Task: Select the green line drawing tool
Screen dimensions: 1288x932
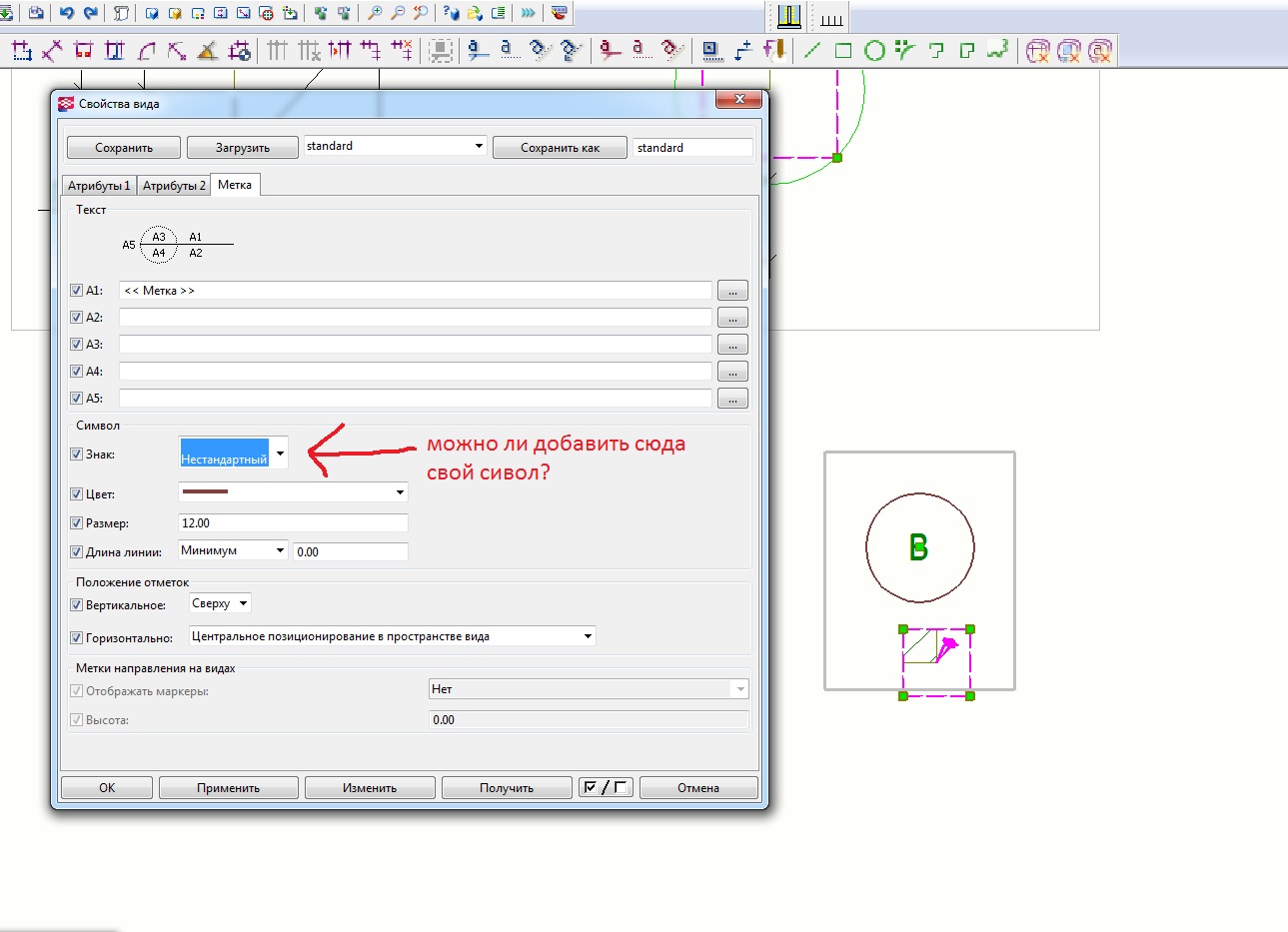Action: click(812, 50)
